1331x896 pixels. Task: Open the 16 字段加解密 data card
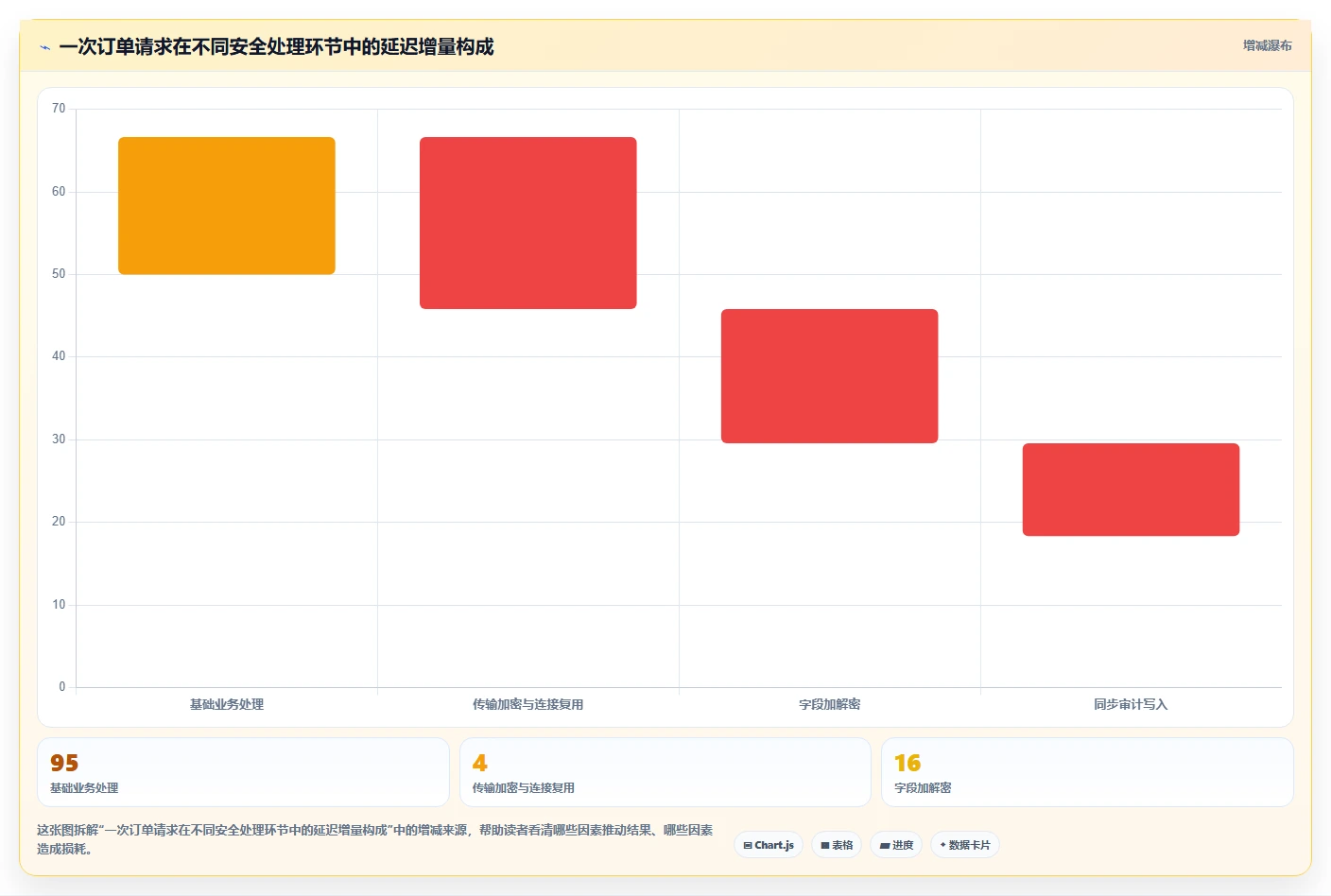click(x=1087, y=772)
